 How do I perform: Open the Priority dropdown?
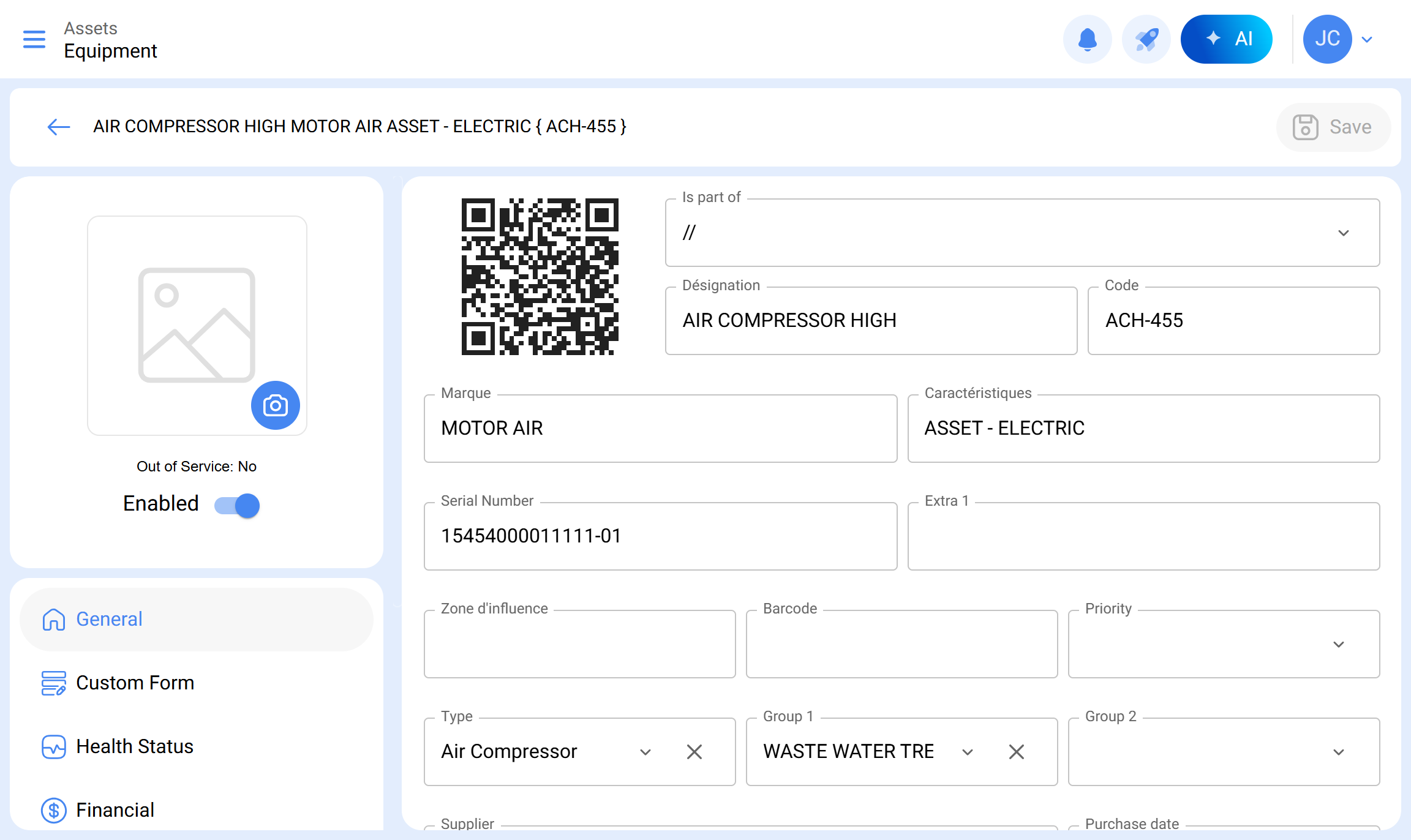pyautogui.click(x=1338, y=645)
